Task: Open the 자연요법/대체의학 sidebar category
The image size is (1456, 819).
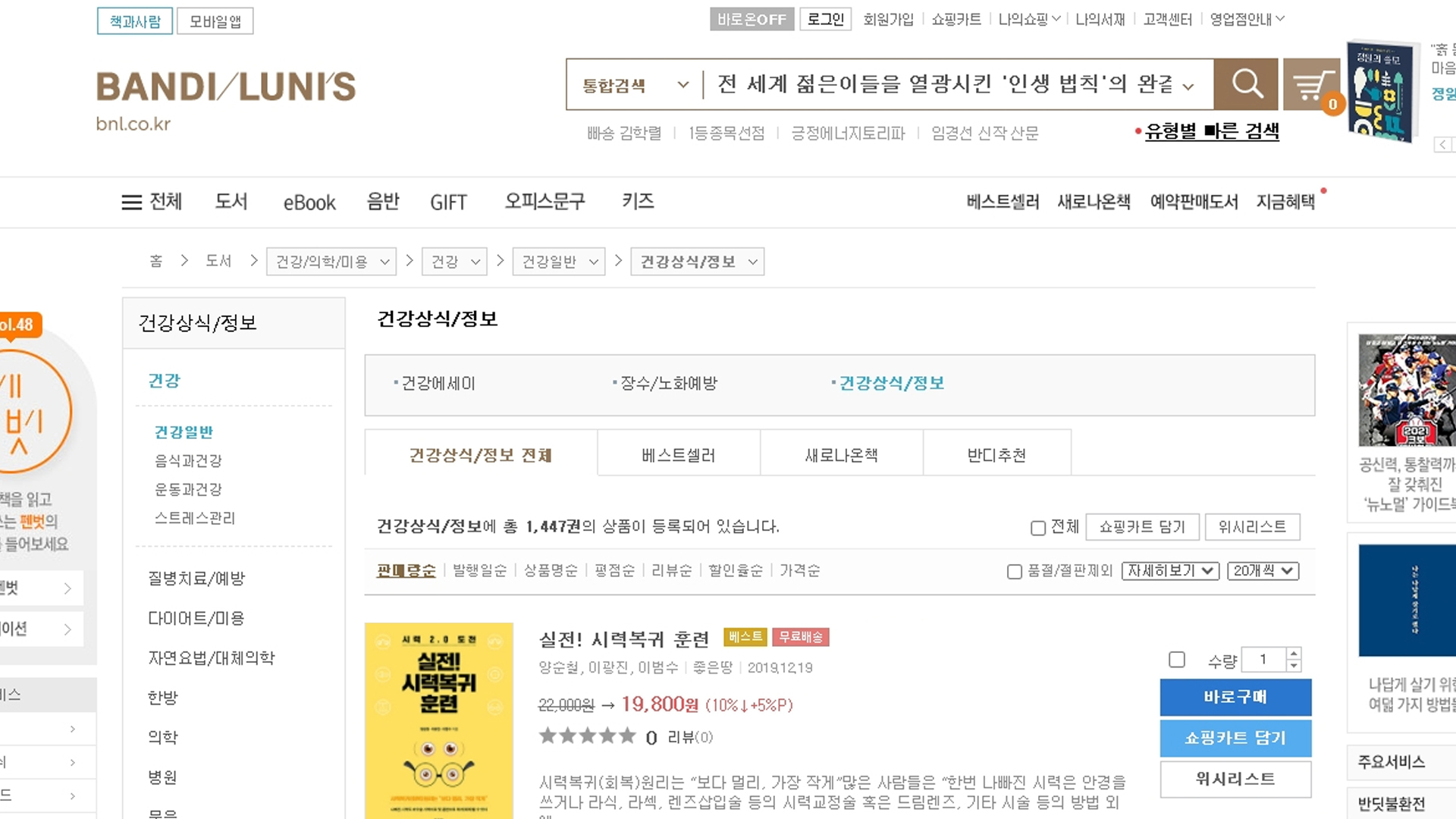Action: click(x=212, y=658)
